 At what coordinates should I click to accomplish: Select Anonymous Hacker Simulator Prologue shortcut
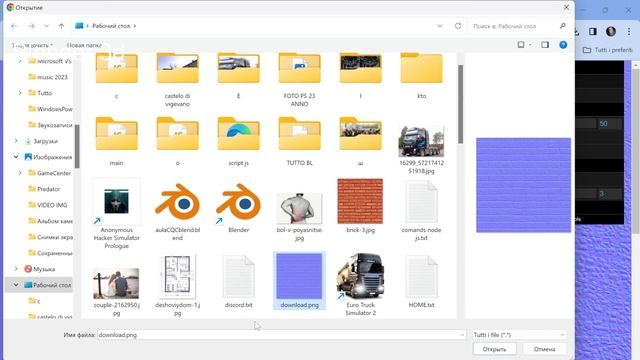[x=116, y=214]
